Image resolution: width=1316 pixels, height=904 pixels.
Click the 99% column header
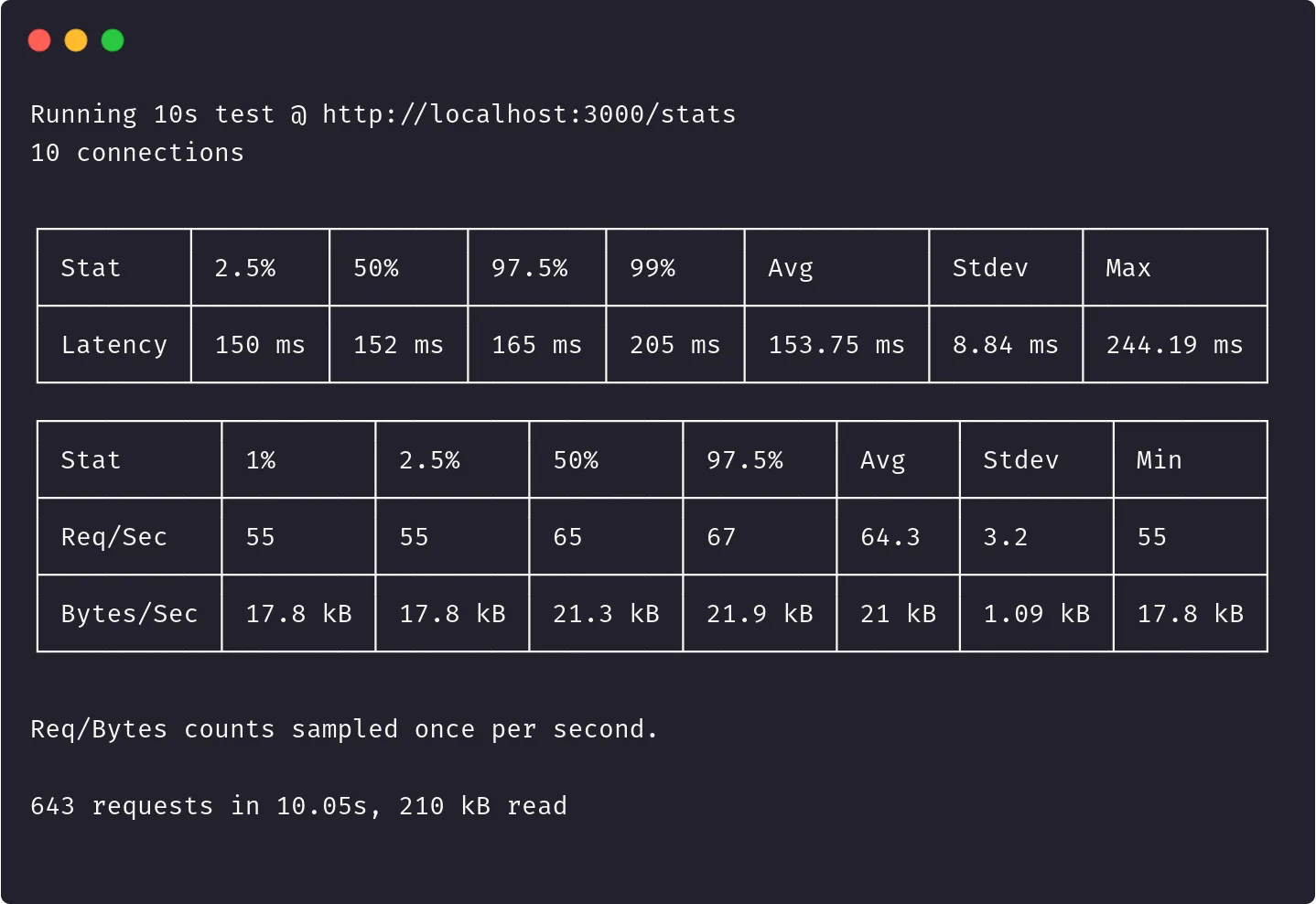pyautogui.click(x=653, y=268)
